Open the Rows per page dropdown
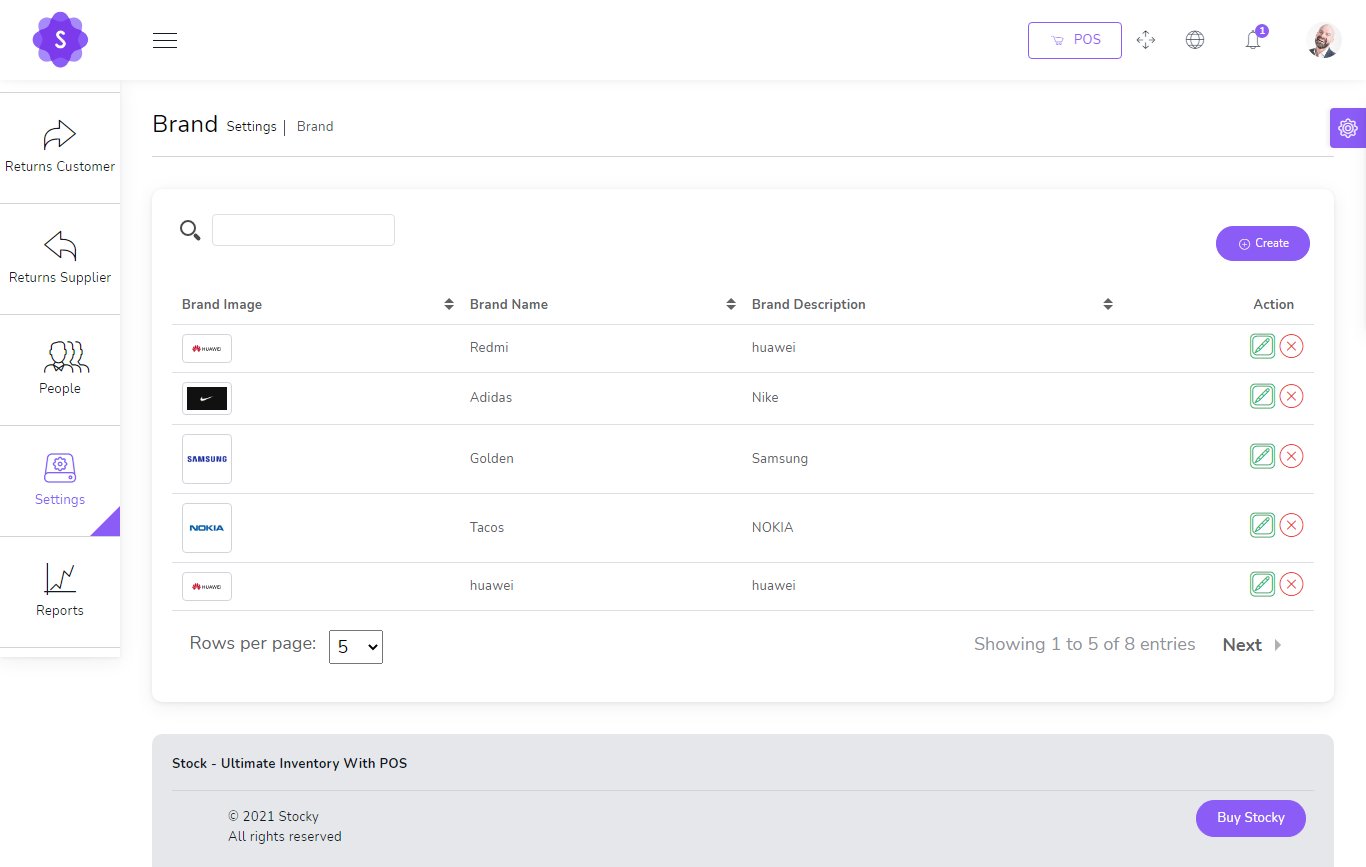The height and width of the screenshot is (867, 1366). [x=356, y=647]
